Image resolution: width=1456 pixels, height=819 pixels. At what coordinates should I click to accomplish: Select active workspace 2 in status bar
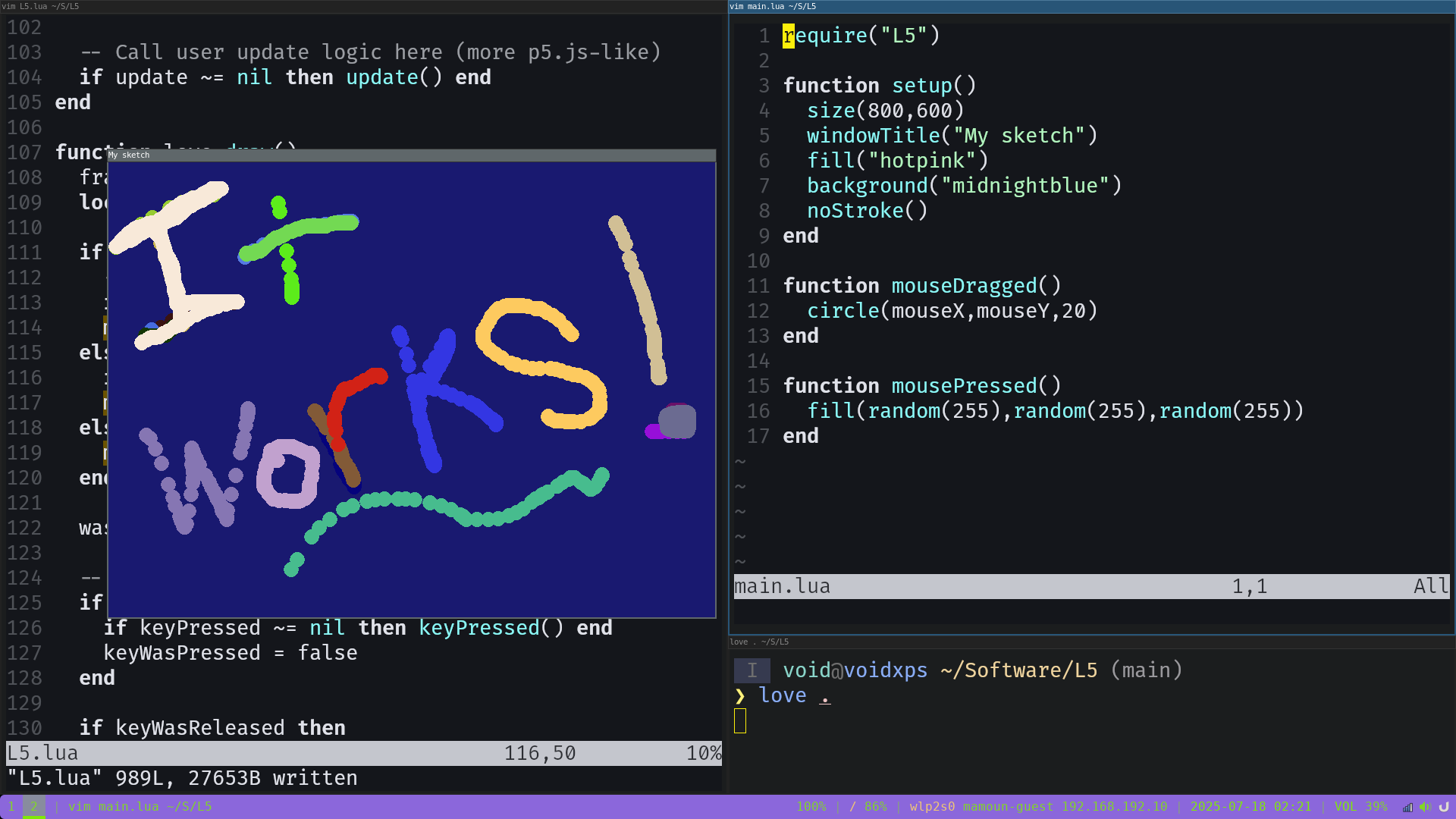pyautogui.click(x=33, y=807)
